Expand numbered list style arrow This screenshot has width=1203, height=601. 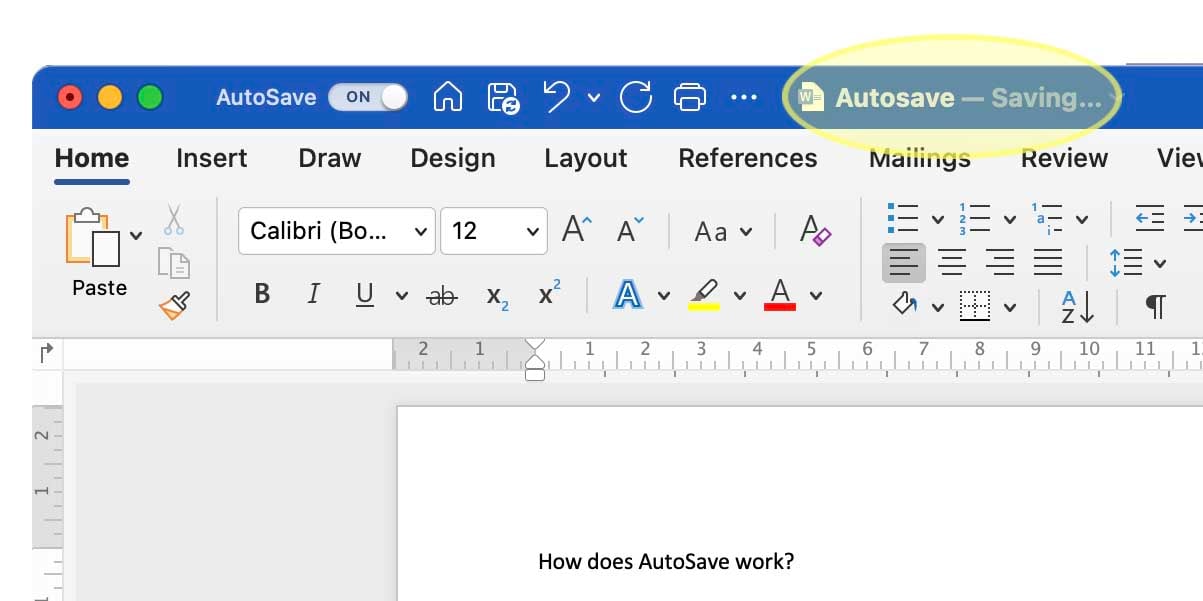coord(1010,219)
